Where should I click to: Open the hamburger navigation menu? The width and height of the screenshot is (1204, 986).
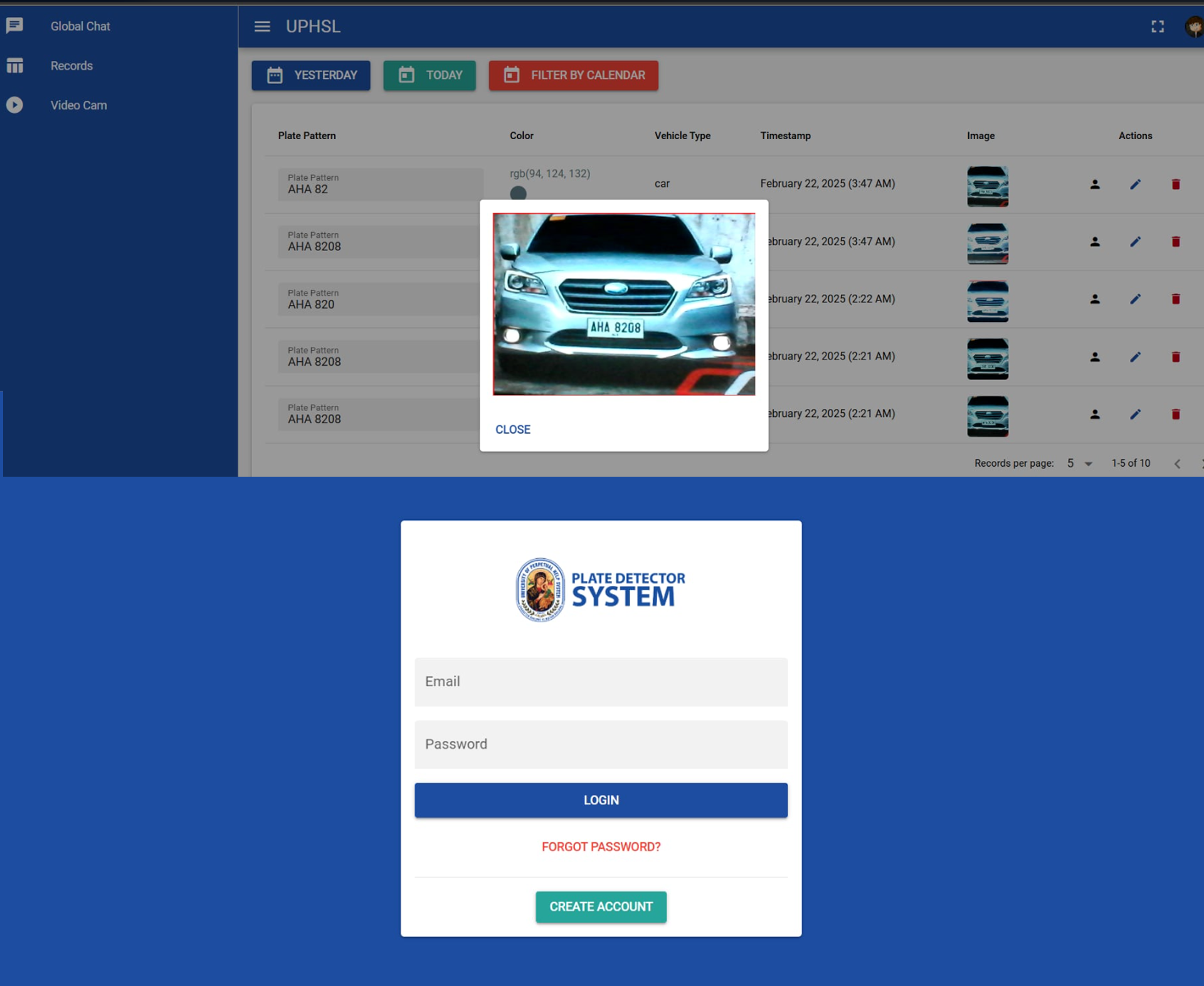[x=262, y=26]
